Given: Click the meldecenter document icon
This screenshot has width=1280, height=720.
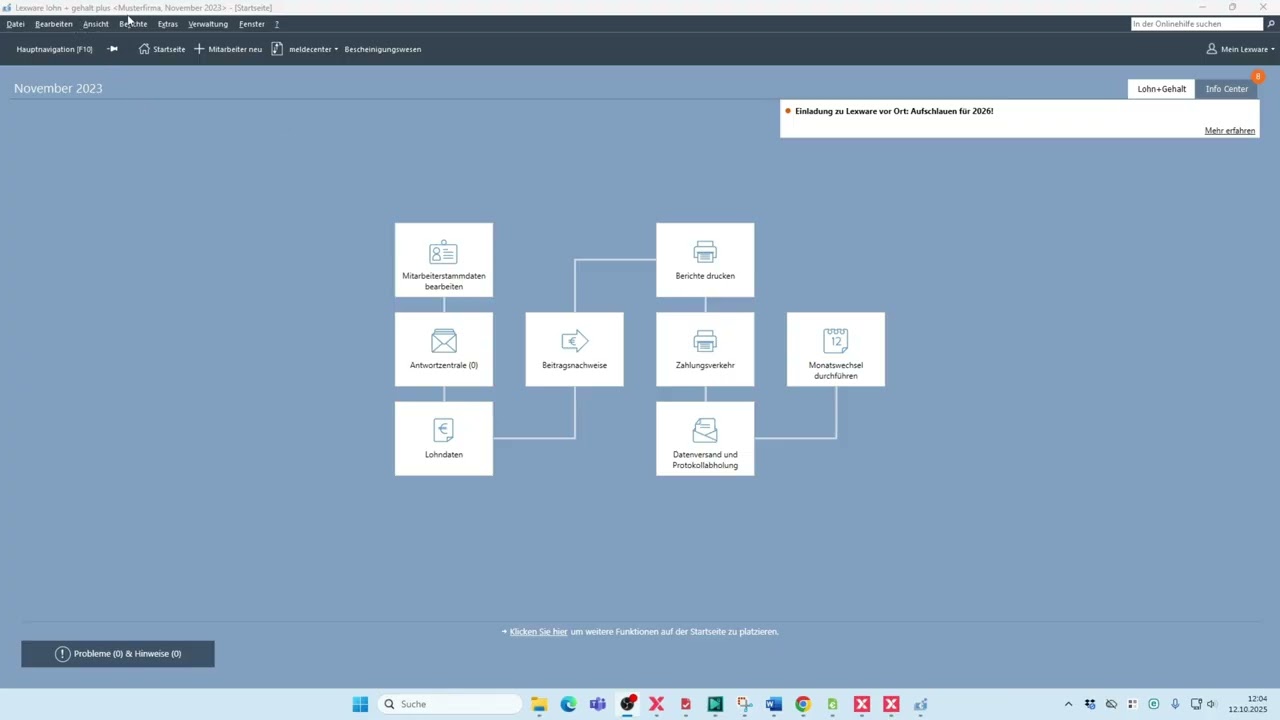Looking at the screenshot, I should (277, 49).
